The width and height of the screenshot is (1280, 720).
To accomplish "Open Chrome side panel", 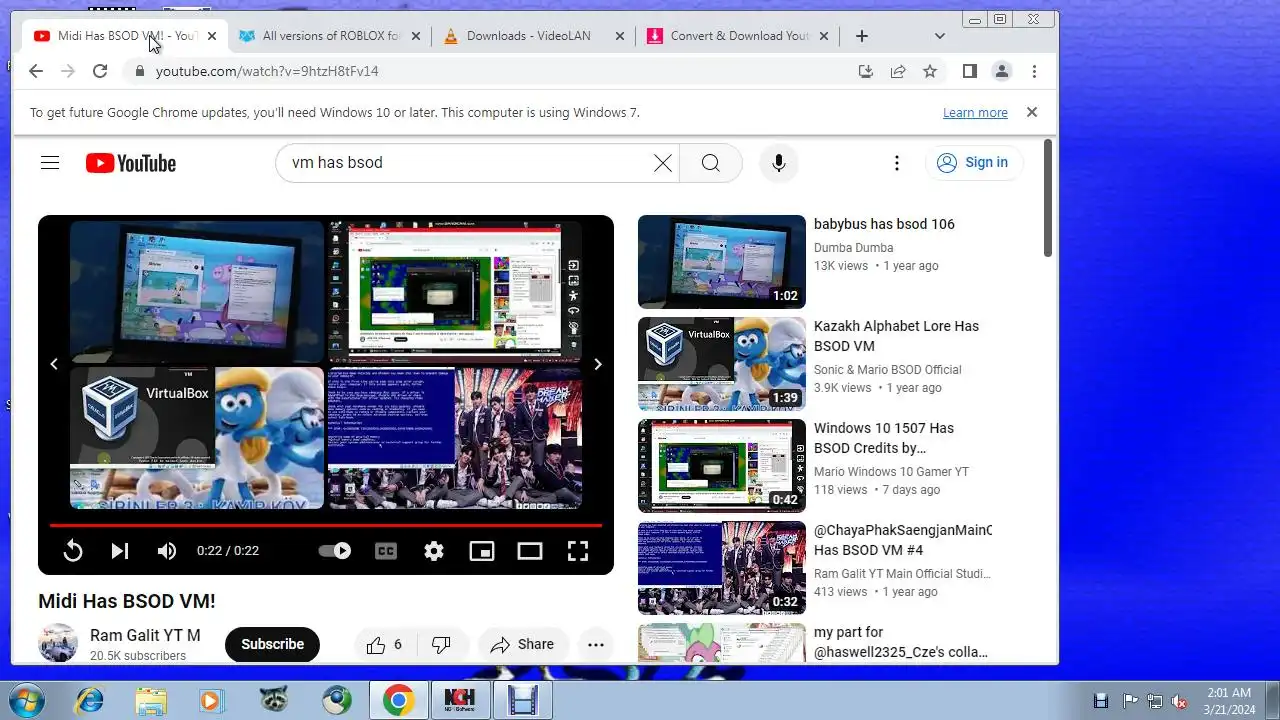I will 969,71.
